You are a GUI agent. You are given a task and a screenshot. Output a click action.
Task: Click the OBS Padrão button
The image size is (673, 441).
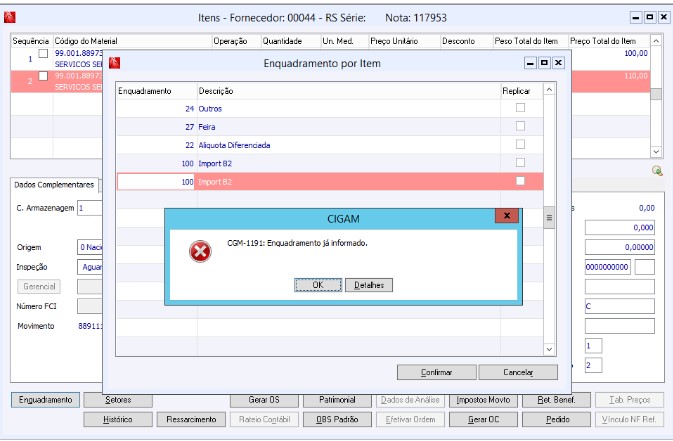pyautogui.click(x=337, y=420)
